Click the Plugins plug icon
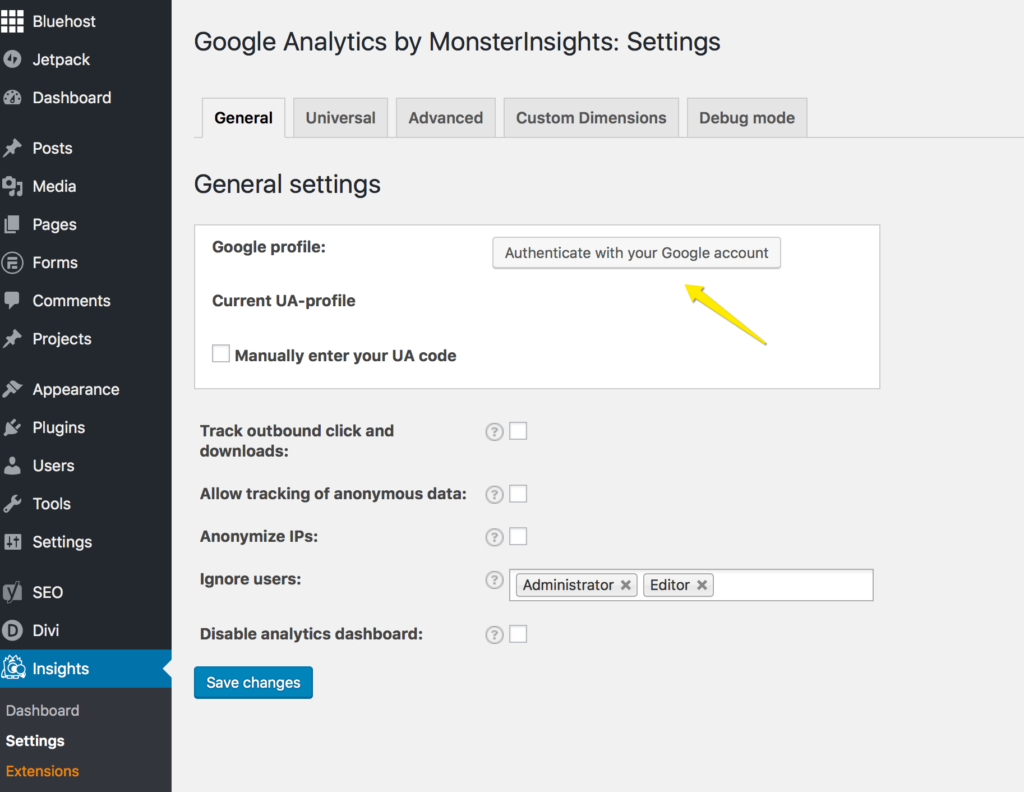This screenshot has width=1024, height=792. (12, 428)
